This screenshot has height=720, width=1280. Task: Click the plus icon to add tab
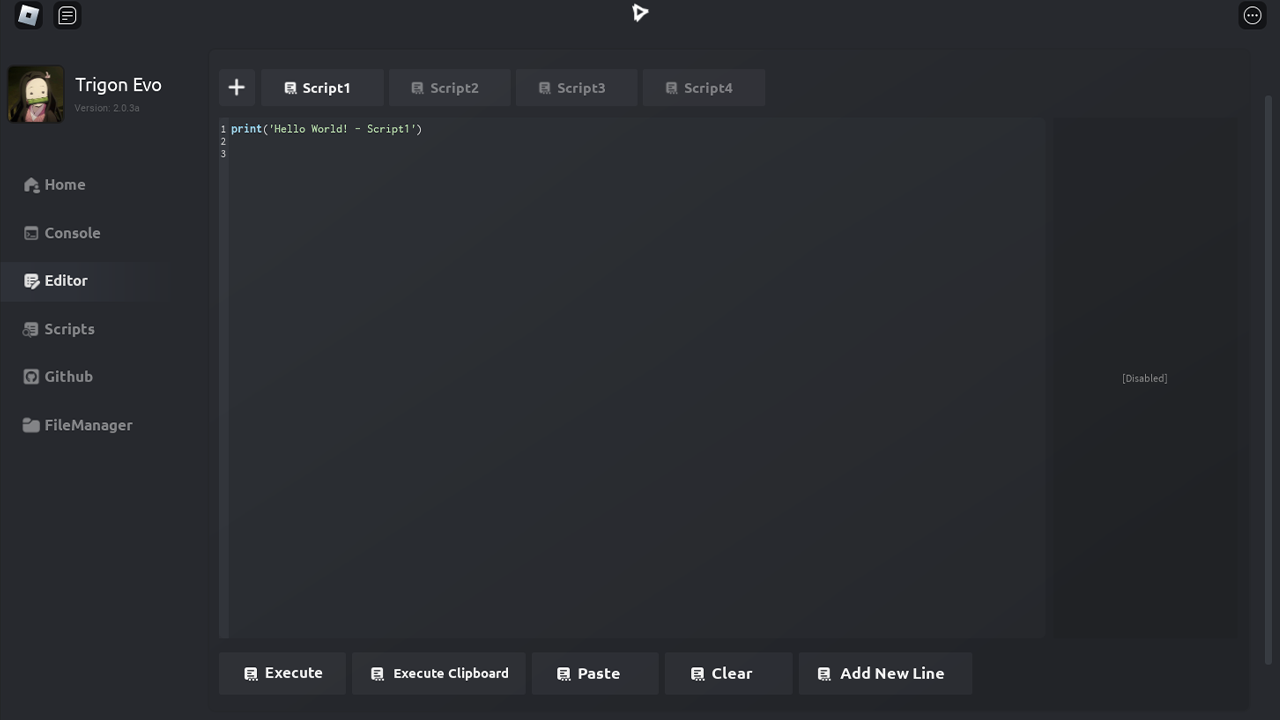pyautogui.click(x=236, y=88)
